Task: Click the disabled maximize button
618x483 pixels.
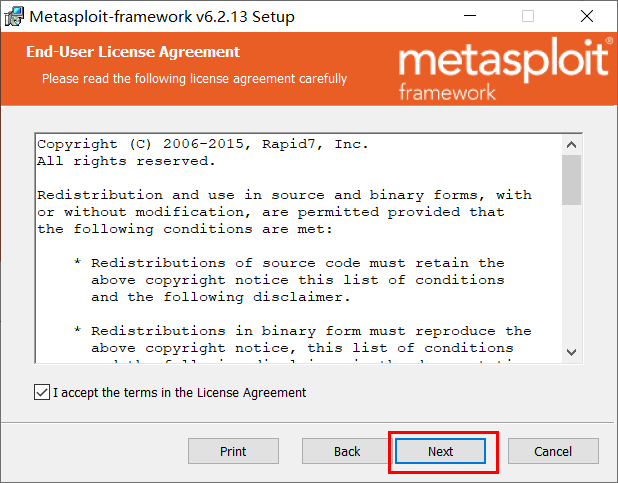Action: click(x=528, y=16)
